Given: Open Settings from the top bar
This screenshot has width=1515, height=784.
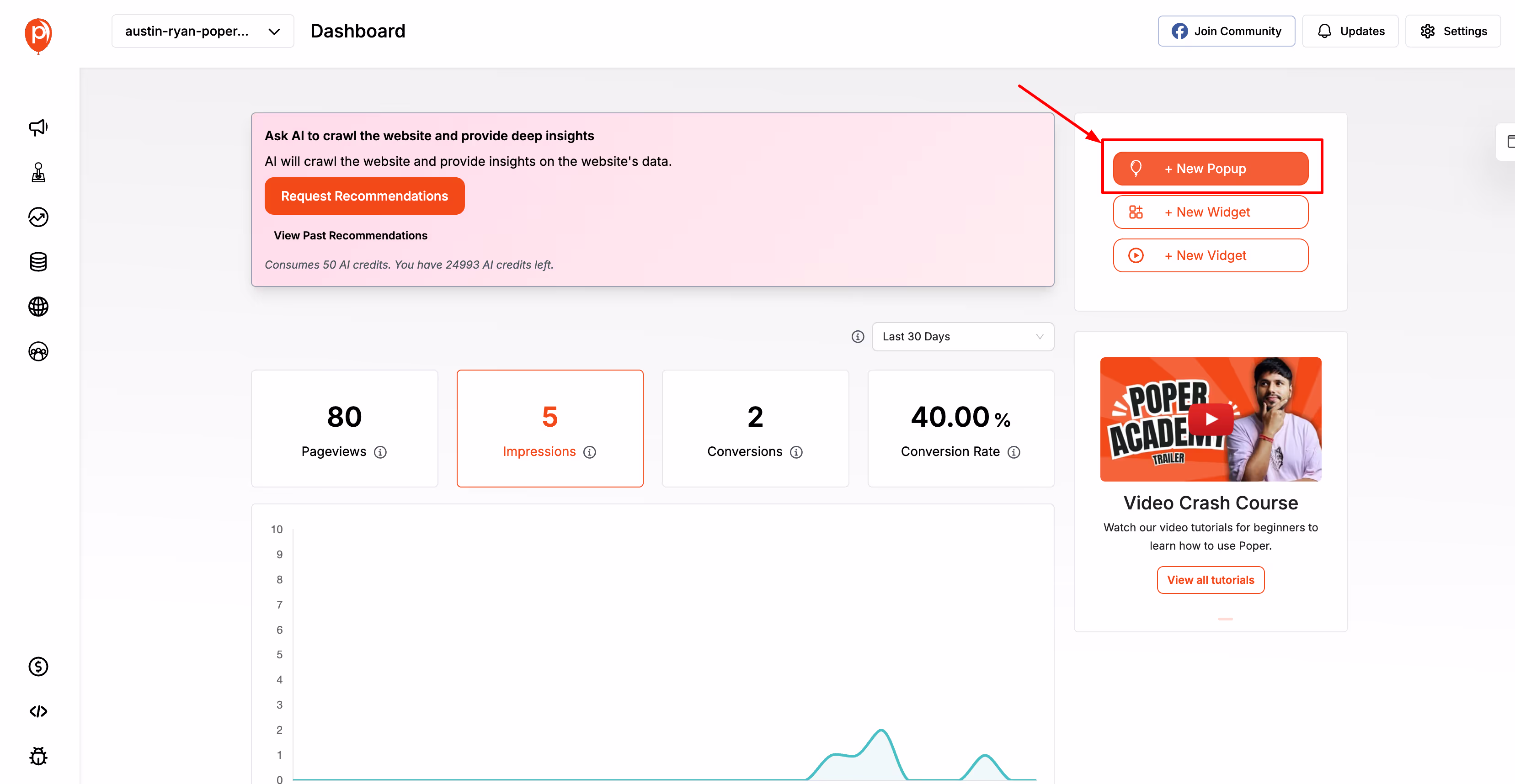Looking at the screenshot, I should [1452, 31].
